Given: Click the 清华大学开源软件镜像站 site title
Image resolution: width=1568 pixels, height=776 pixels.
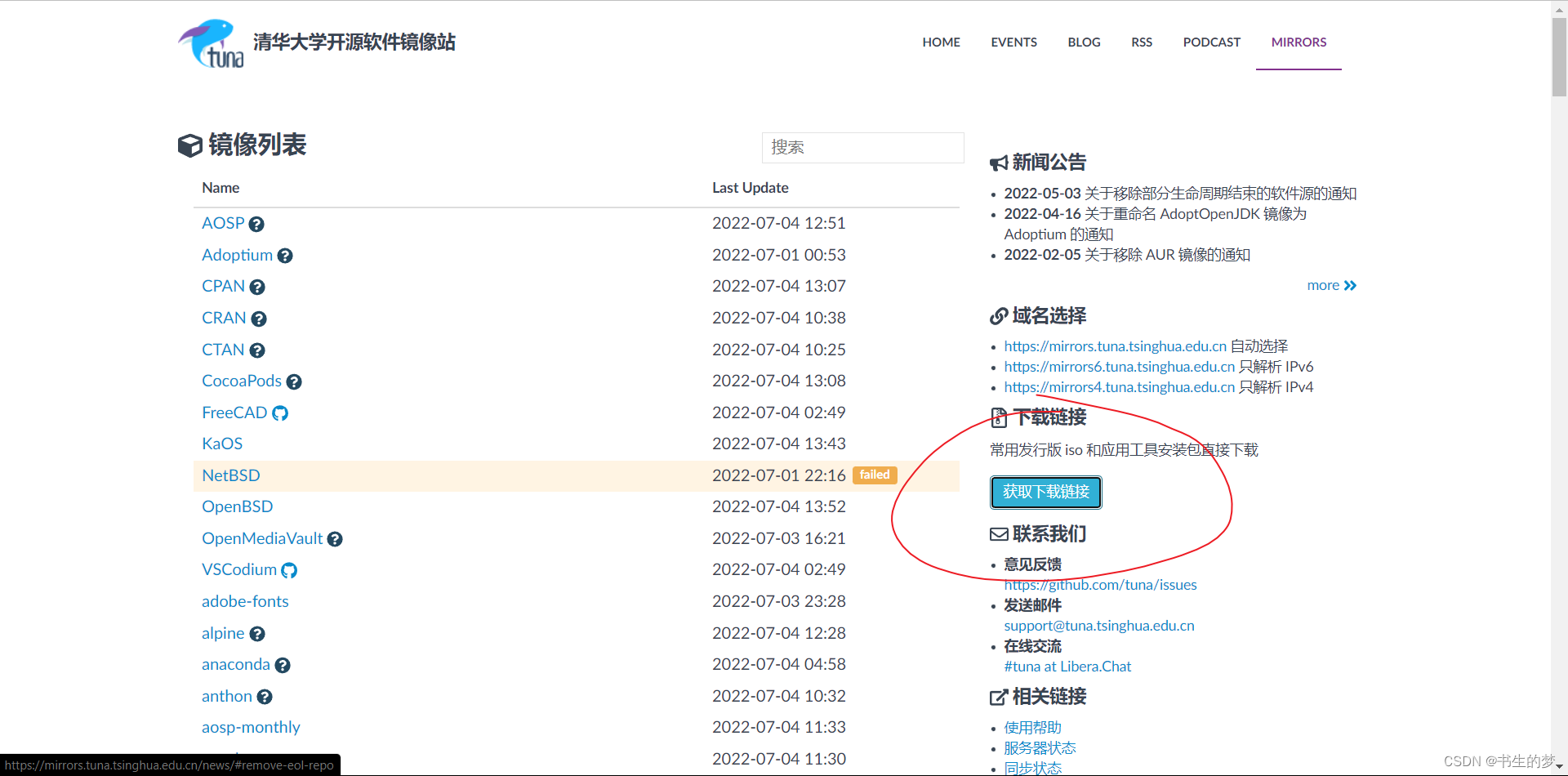Looking at the screenshot, I should tap(354, 42).
